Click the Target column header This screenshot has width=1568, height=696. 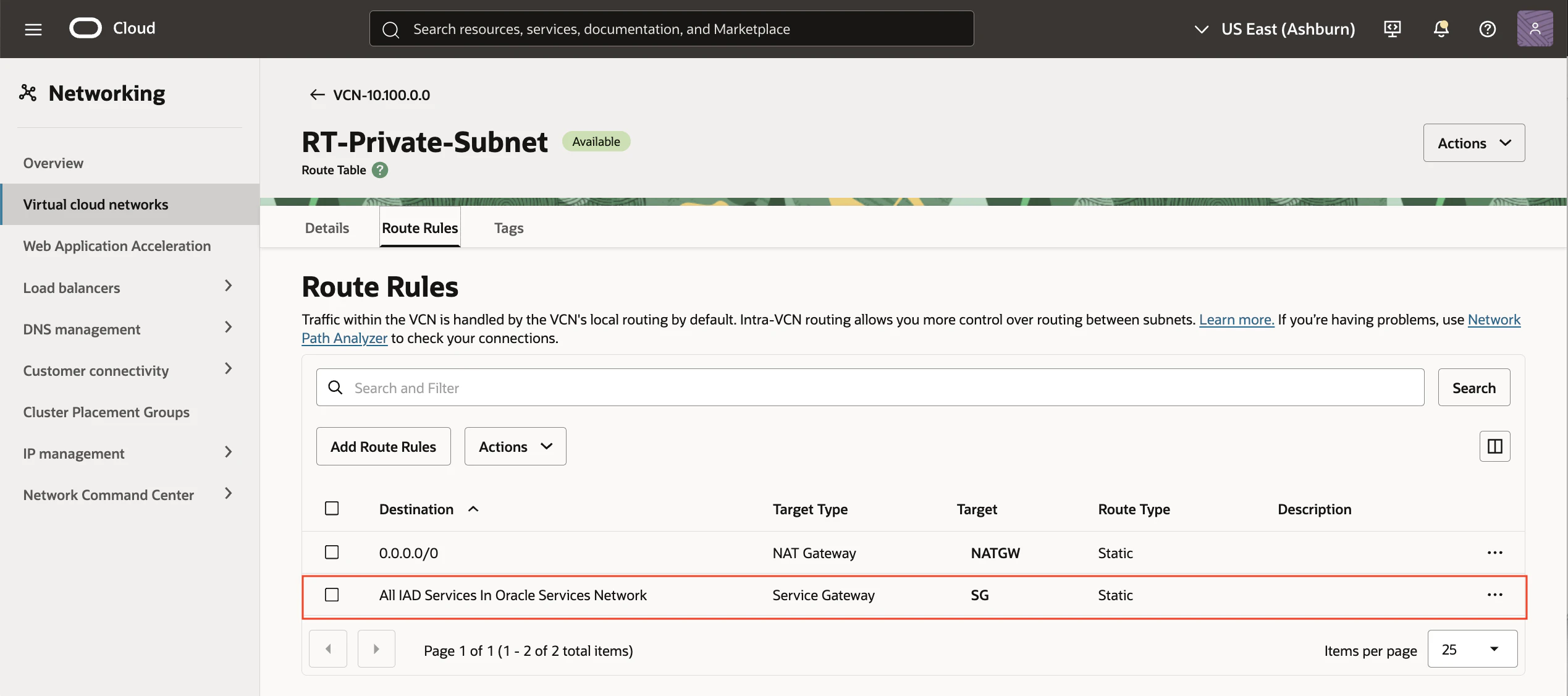(977, 509)
